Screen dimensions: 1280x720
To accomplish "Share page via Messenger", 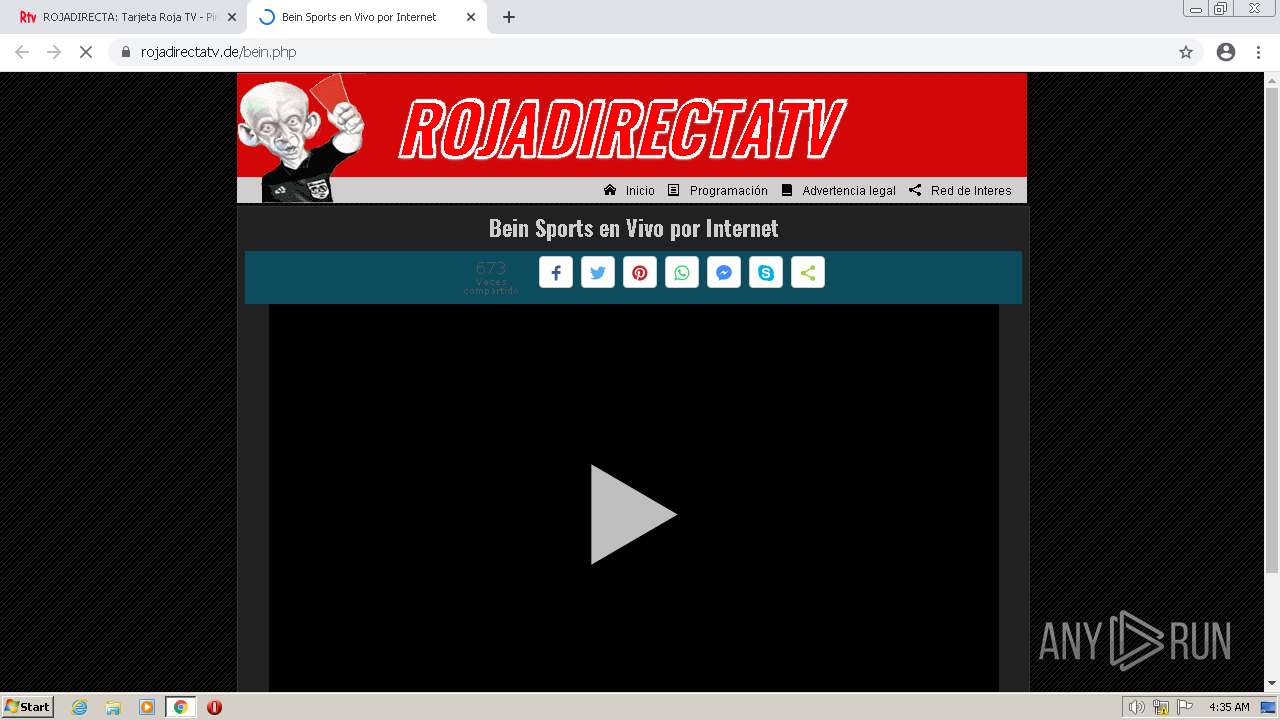I will (x=724, y=273).
